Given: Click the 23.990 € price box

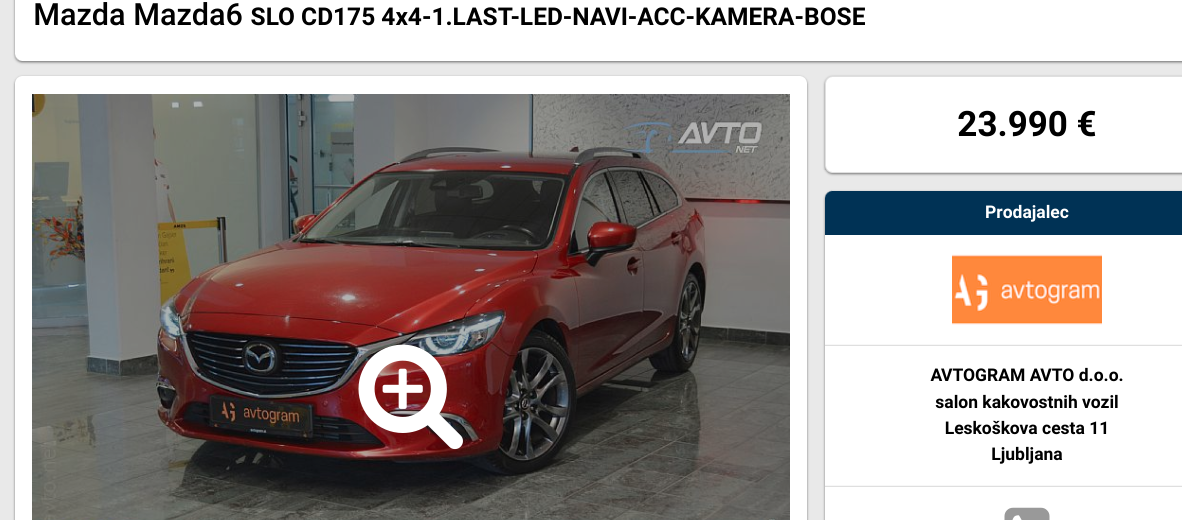Looking at the screenshot, I should click(1003, 124).
